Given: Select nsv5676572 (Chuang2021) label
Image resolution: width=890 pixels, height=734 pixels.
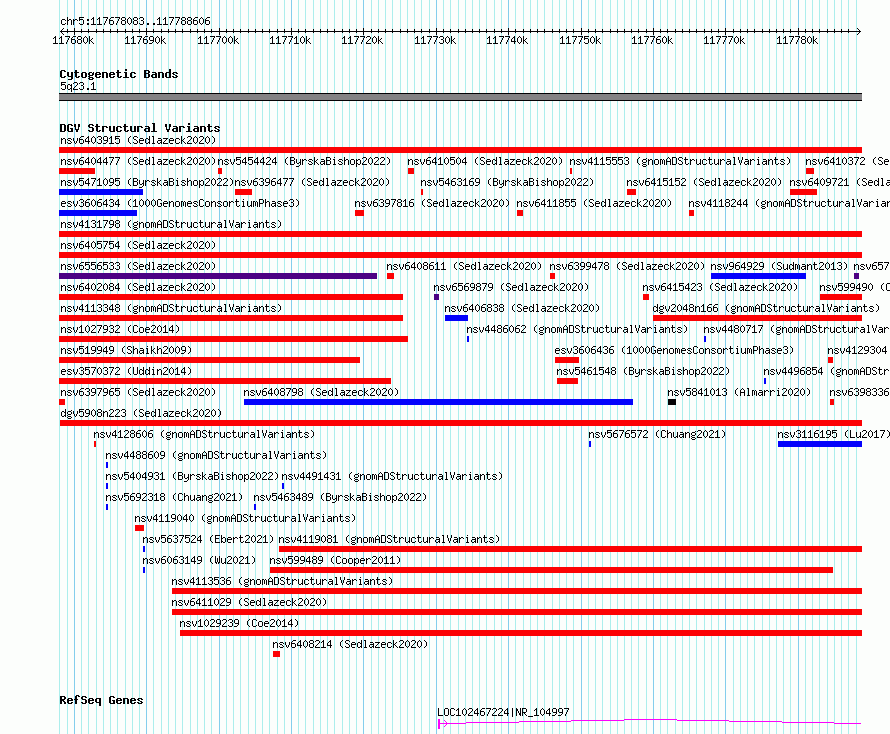Looking at the screenshot, I should (x=657, y=434).
